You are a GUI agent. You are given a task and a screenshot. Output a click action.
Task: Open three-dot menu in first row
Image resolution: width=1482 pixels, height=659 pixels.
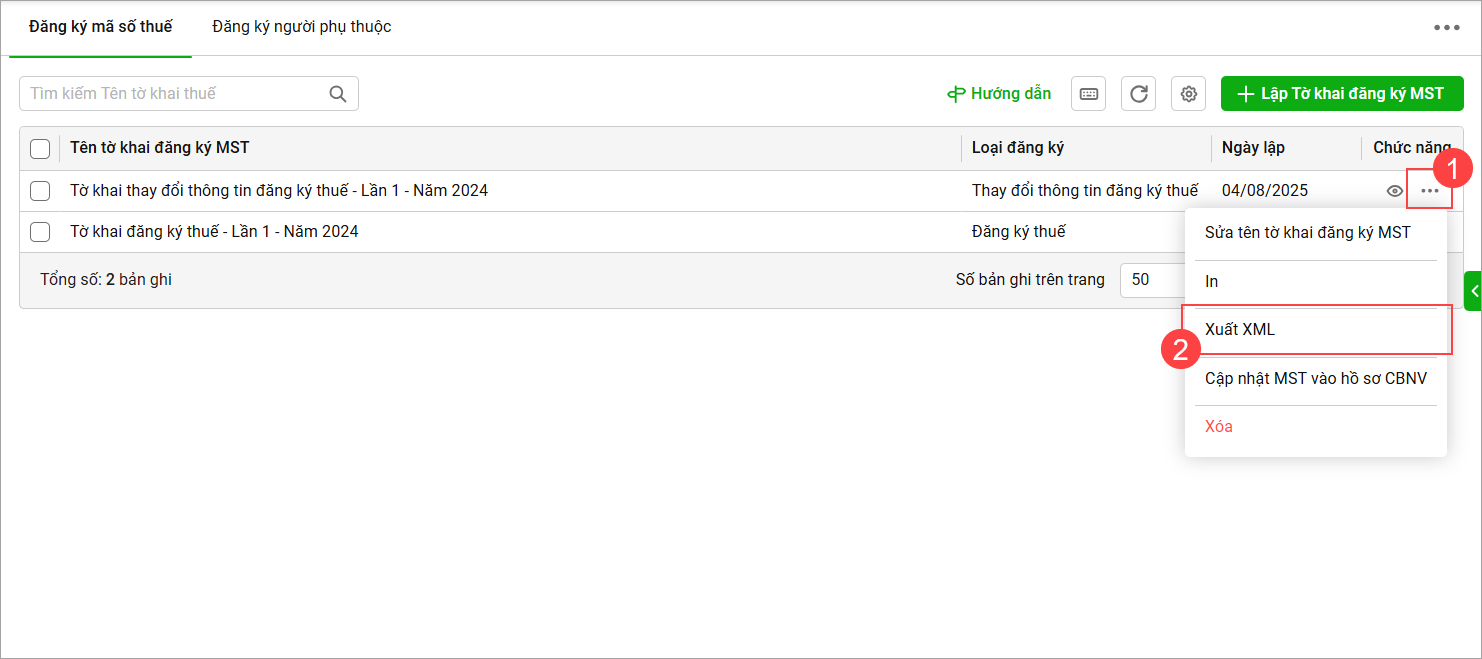tap(1430, 191)
